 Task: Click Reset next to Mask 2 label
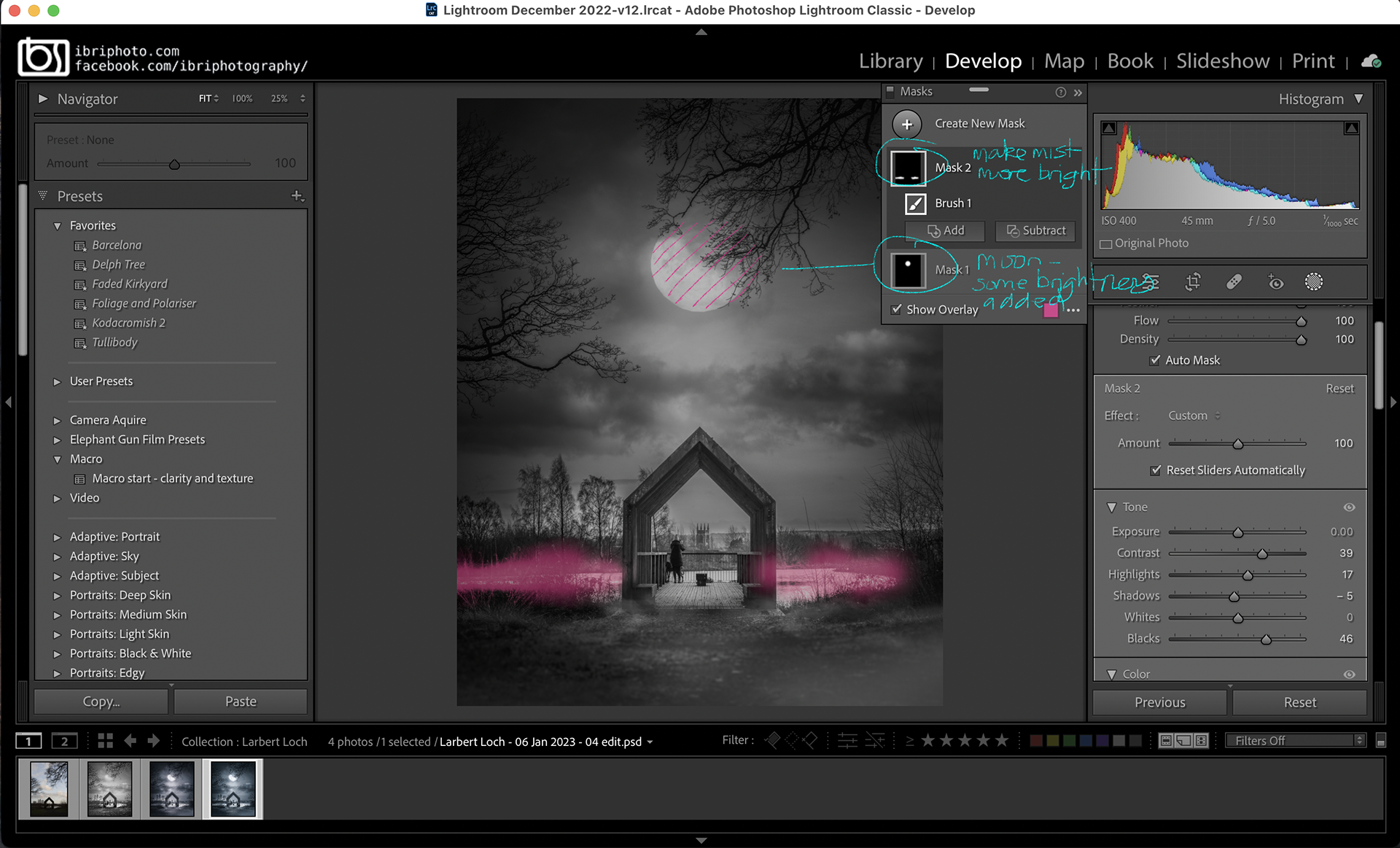[x=1339, y=389]
